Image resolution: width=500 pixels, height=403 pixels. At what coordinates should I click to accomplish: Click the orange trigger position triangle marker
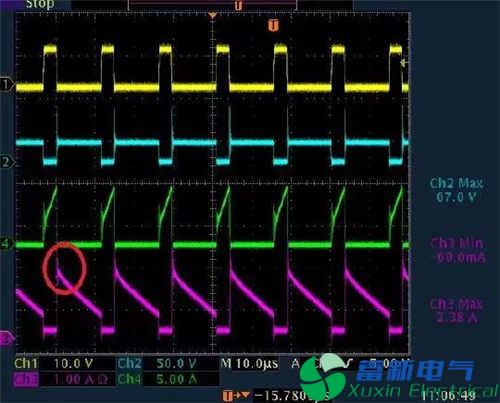click(212, 15)
